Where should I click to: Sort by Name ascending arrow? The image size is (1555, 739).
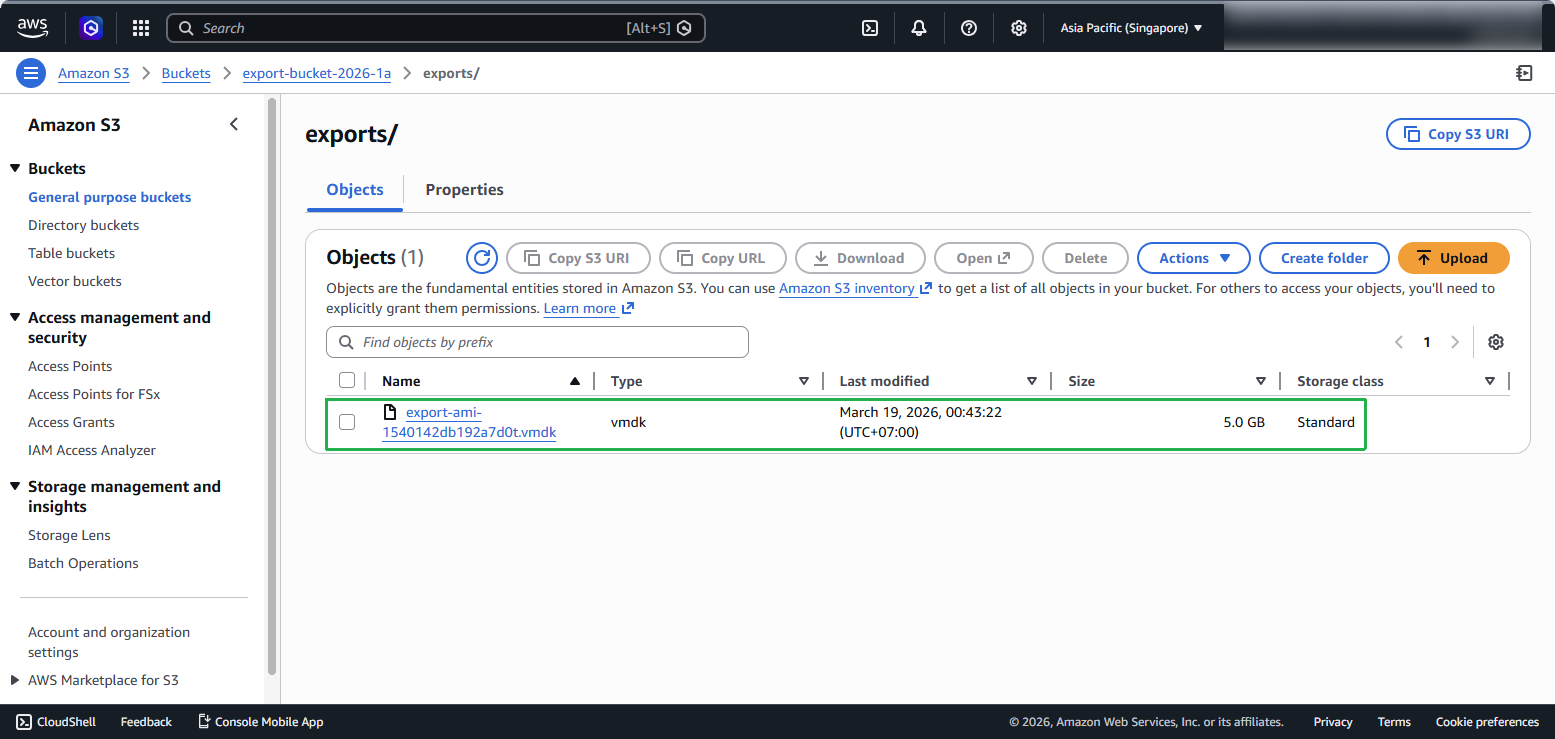tap(574, 381)
